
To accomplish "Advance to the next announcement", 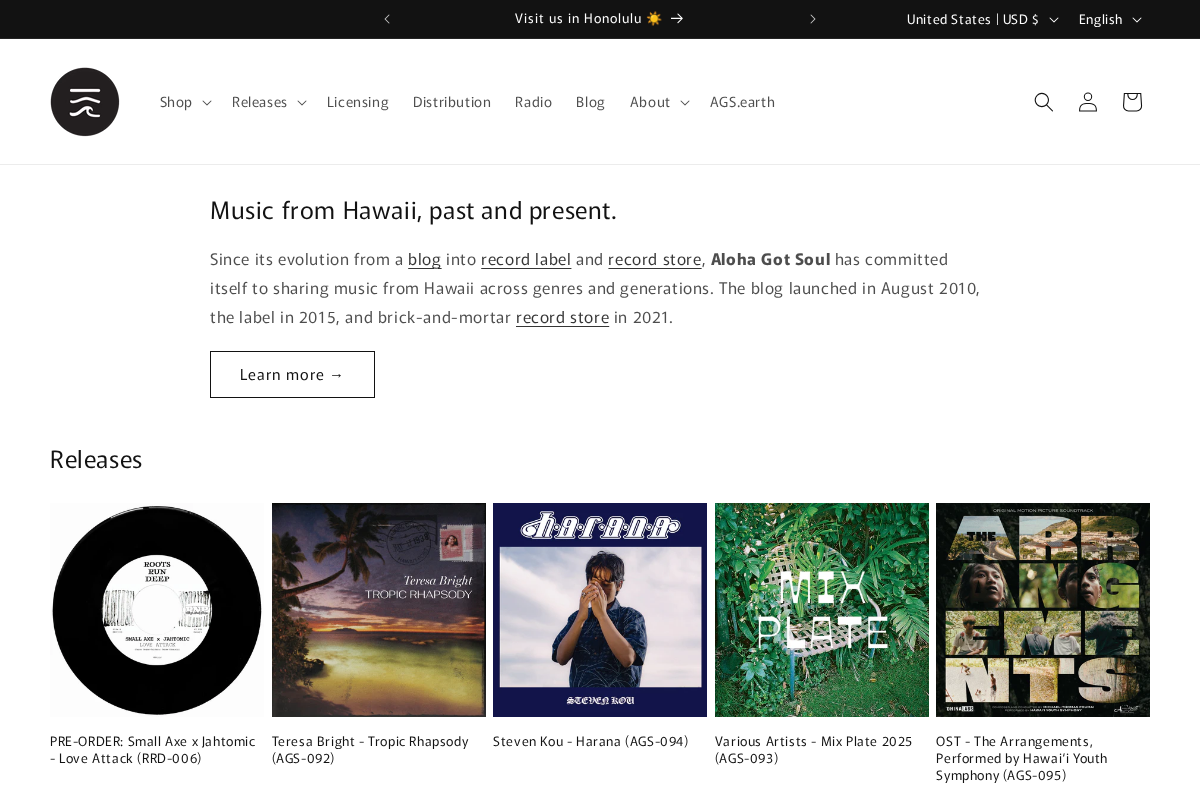I will [x=811, y=18].
